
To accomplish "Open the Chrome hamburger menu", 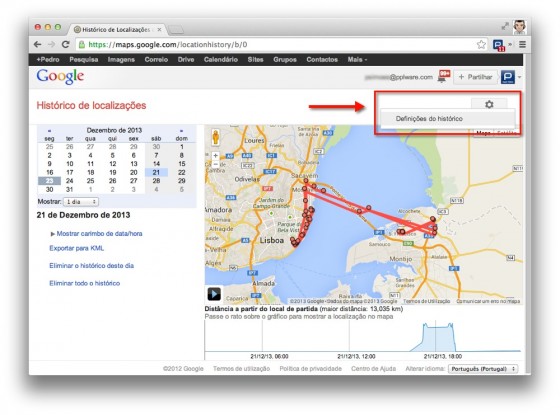I will point(522,45).
